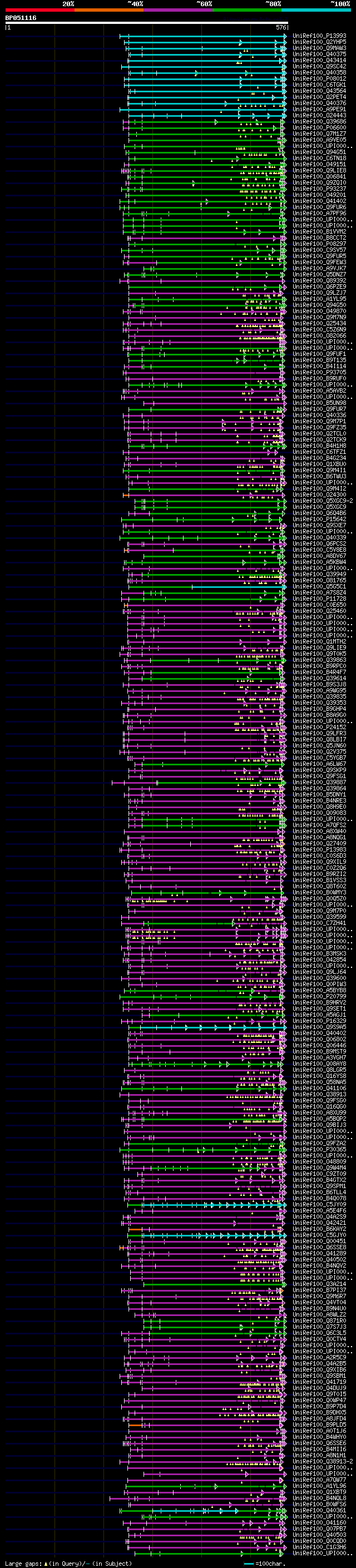Open the UniRef100_Q41402 label
356x1568 pixels.
(x=319, y=201)
